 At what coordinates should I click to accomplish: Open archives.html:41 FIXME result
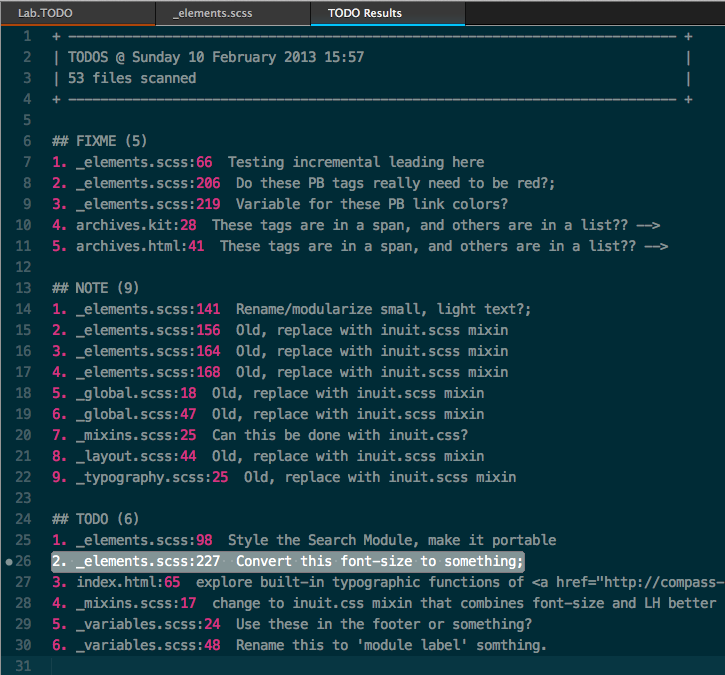140,246
